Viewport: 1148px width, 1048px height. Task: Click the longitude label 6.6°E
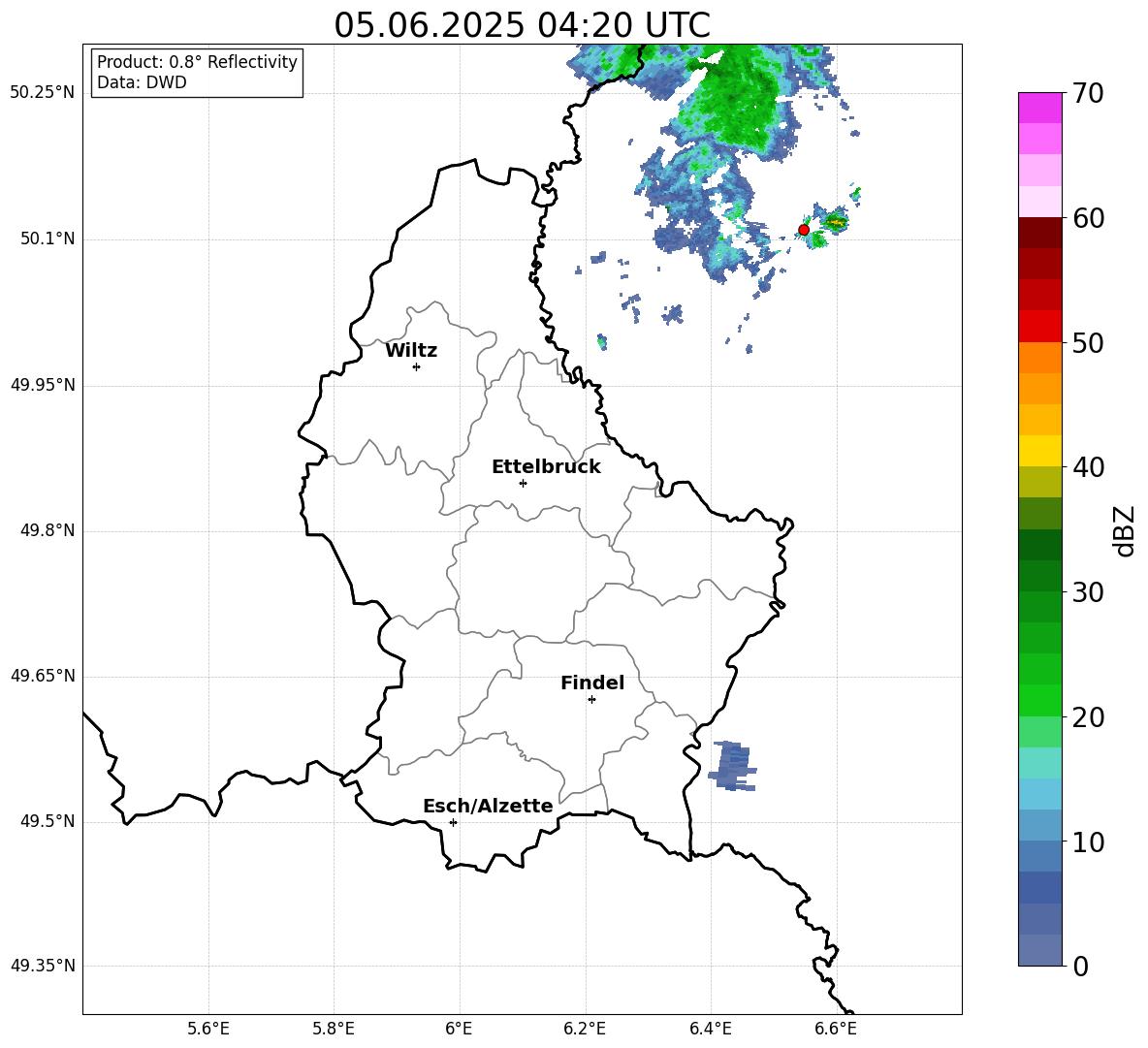point(836,1029)
